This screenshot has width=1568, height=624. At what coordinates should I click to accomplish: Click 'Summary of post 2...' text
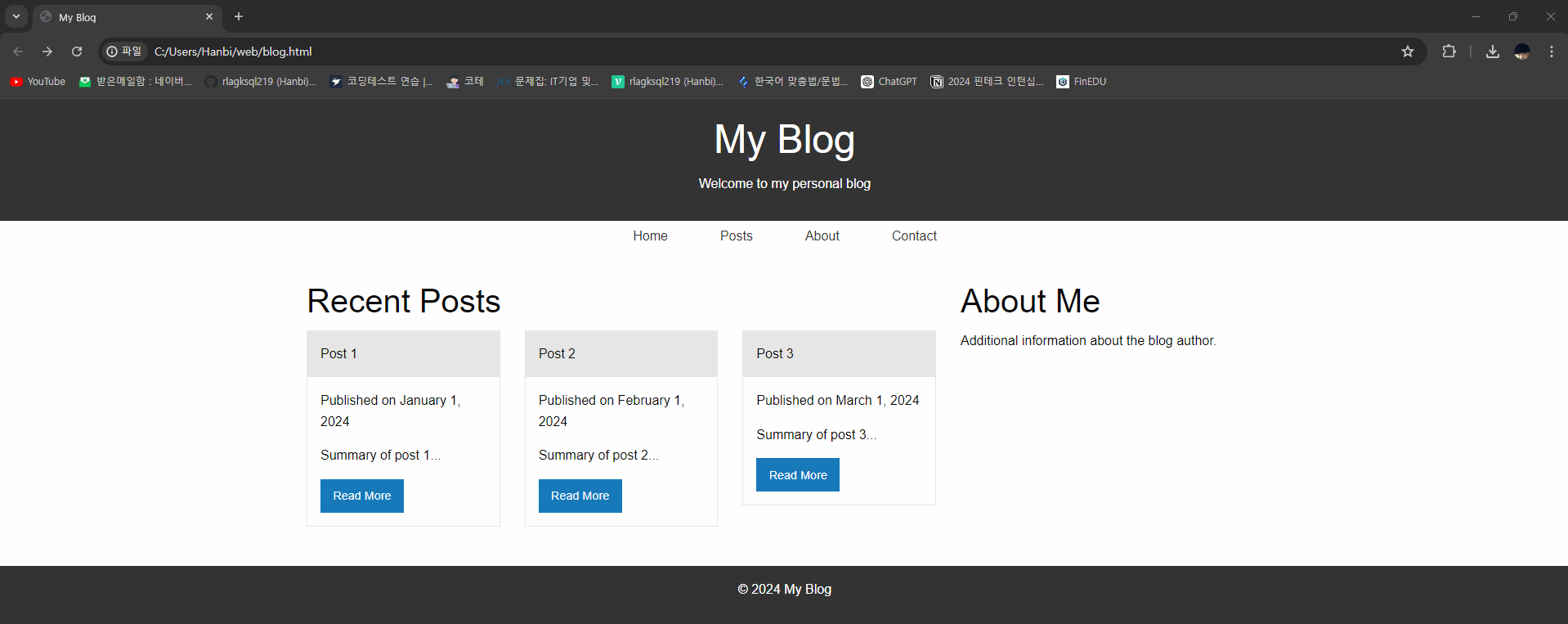[x=598, y=455]
